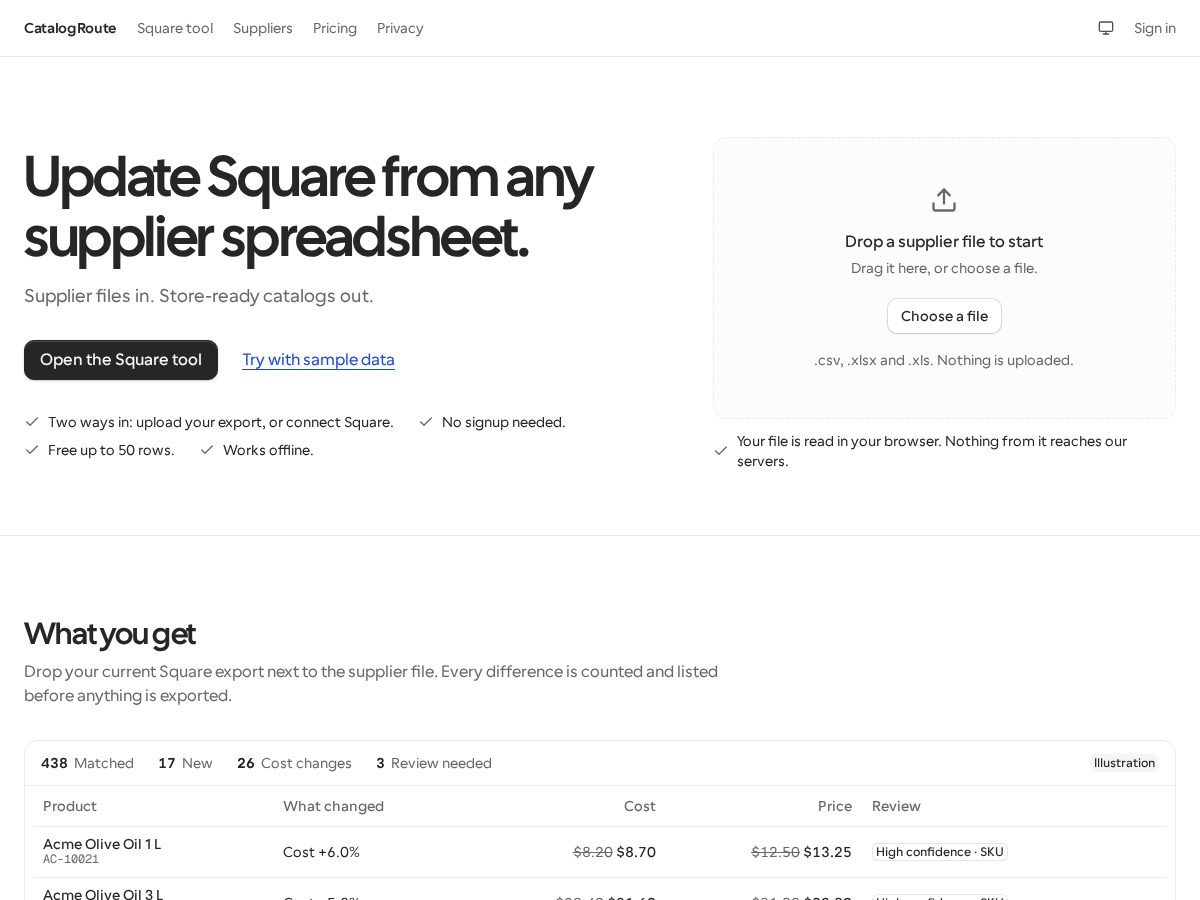Open the Pricing nav item
Image resolution: width=1200 pixels, height=900 pixels.
pos(335,28)
